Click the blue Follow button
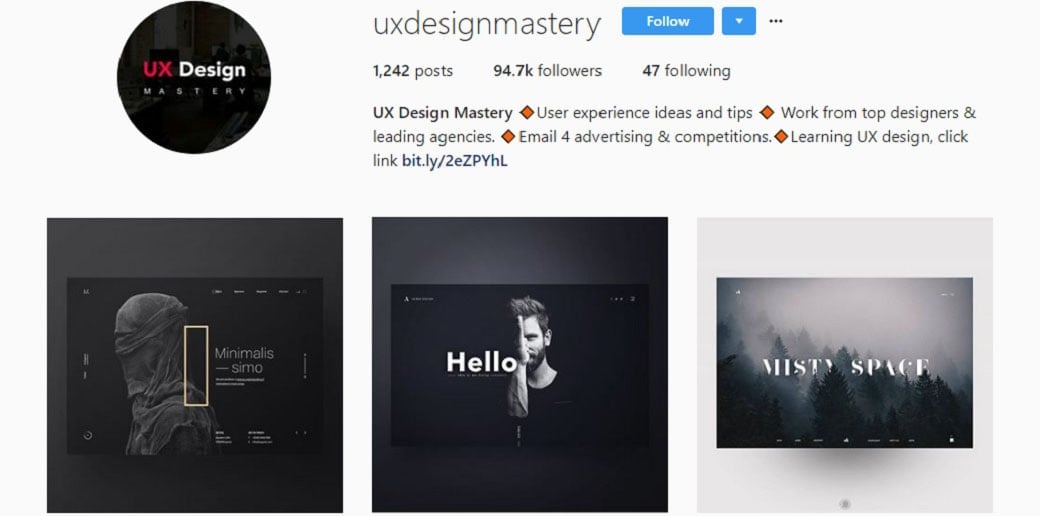 click(x=667, y=21)
